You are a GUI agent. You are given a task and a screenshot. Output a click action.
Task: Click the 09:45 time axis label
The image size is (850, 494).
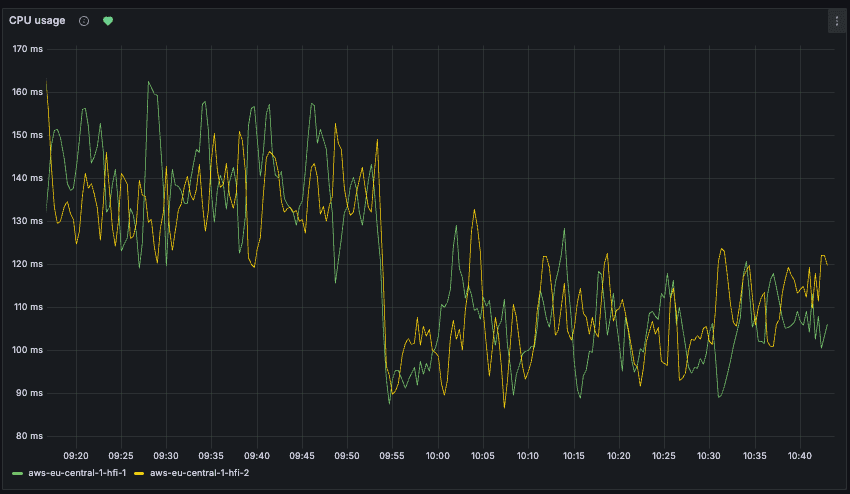[302, 456]
